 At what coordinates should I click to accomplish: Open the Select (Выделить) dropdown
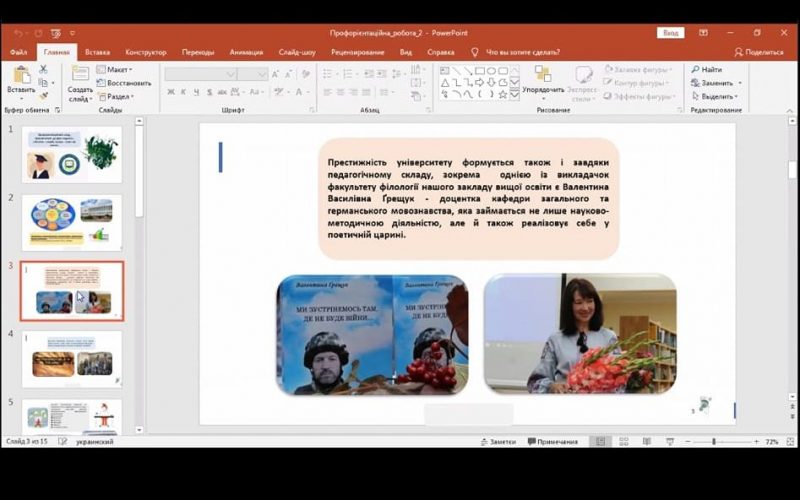tap(716, 97)
